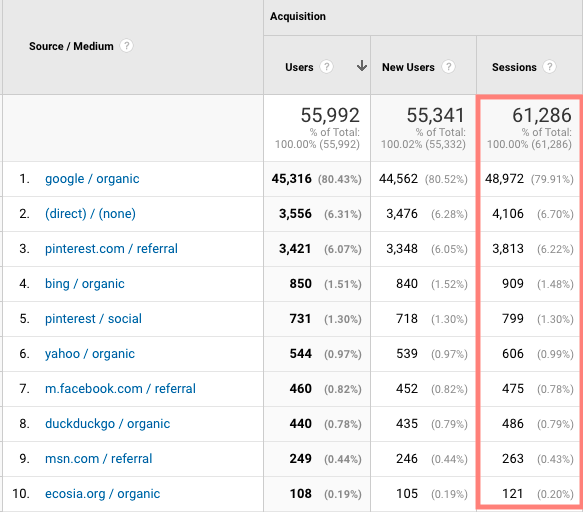Image resolution: width=583 pixels, height=512 pixels.
Task: Open help icon next to Source / Medium
Action: pyautogui.click(x=126, y=46)
